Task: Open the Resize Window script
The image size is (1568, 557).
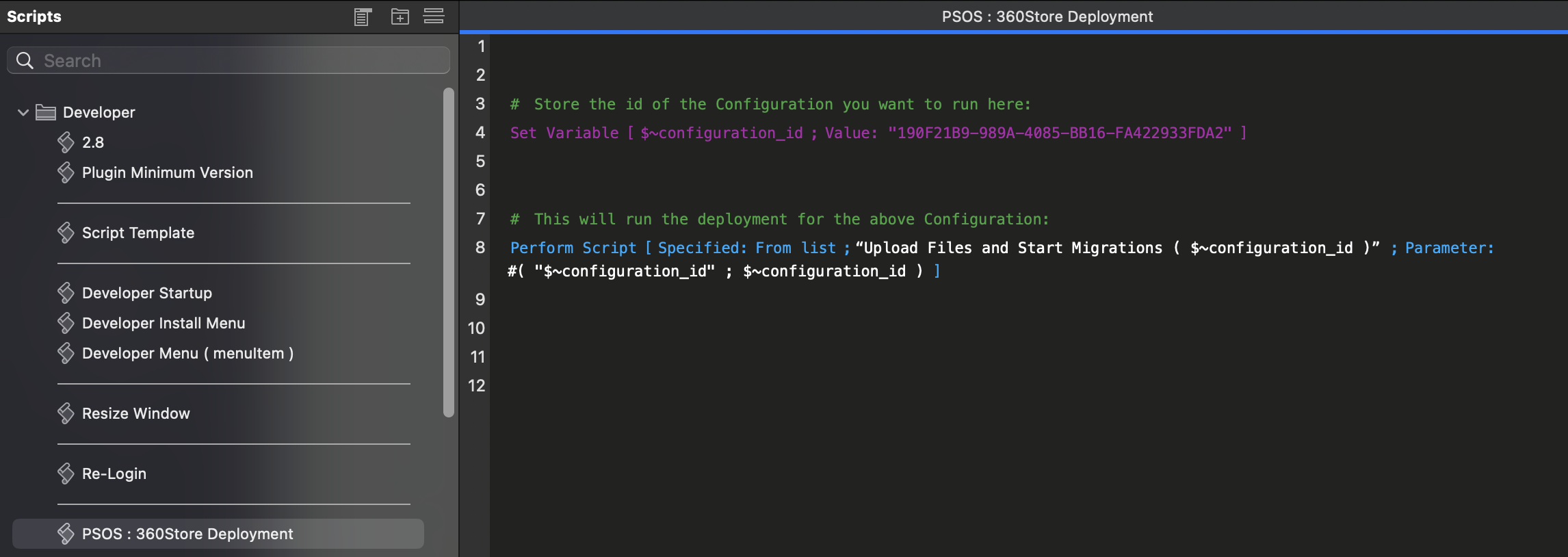Action: pyautogui.click(x=136, y=413)
